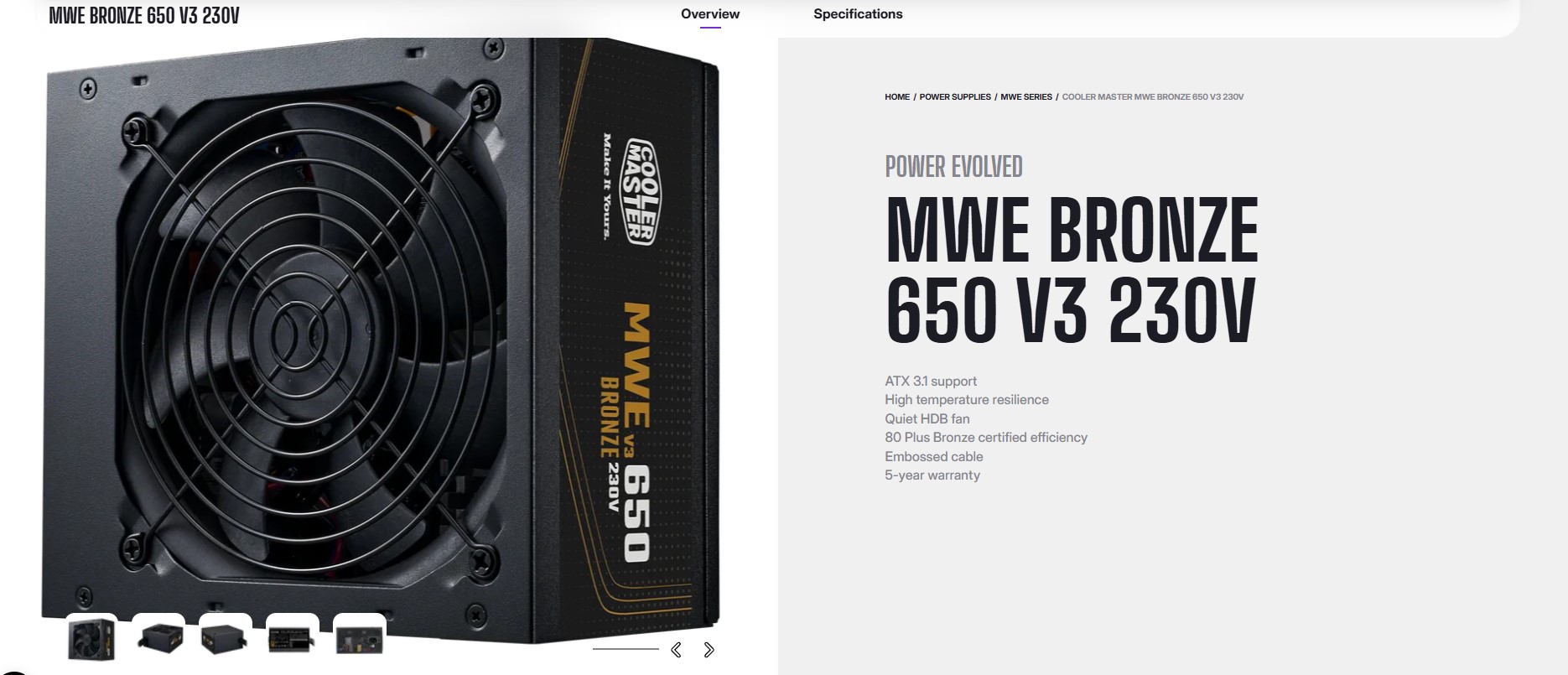Click the Cooler Master MWE Bronze breadcrumb item

point(1153,97)
